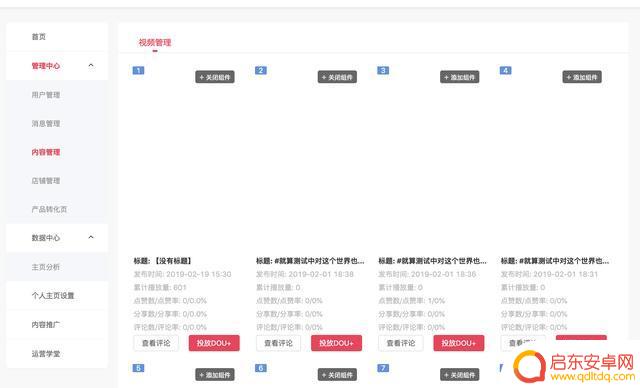Screen dimensions: 640x388
Task: Click 查看评论 for the 18:38 video
Action: tap(278, 343)
